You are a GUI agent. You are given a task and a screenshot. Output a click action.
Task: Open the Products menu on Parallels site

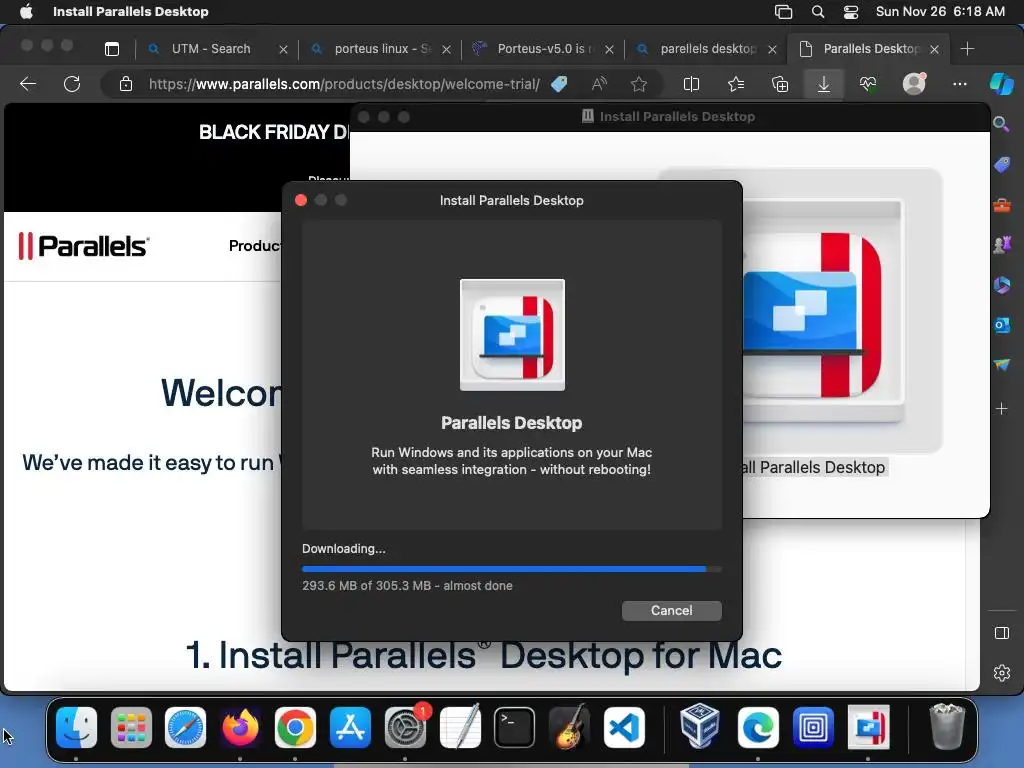(x=255, y=246)
